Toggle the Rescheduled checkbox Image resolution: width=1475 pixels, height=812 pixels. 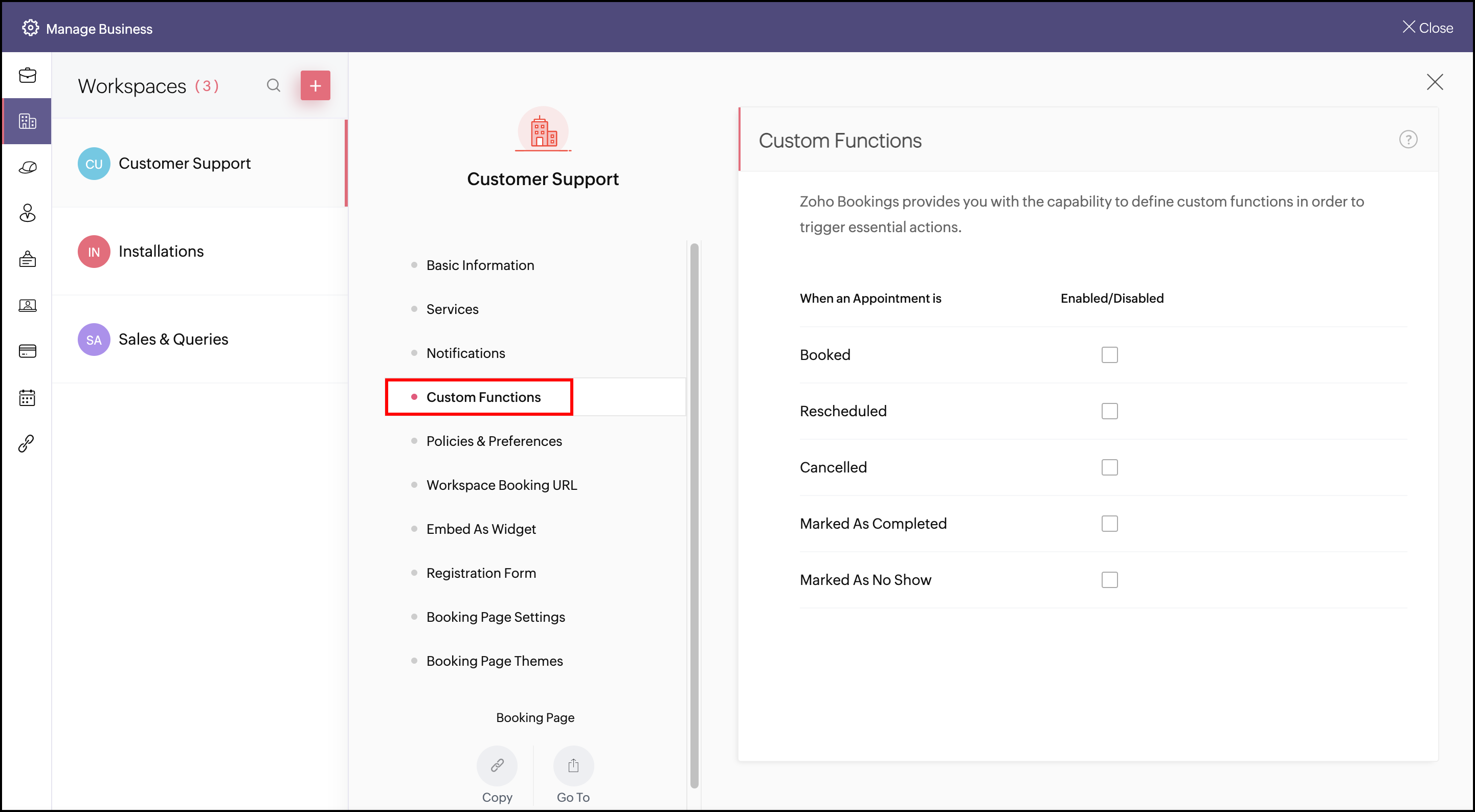click(x=1109, y=411)
